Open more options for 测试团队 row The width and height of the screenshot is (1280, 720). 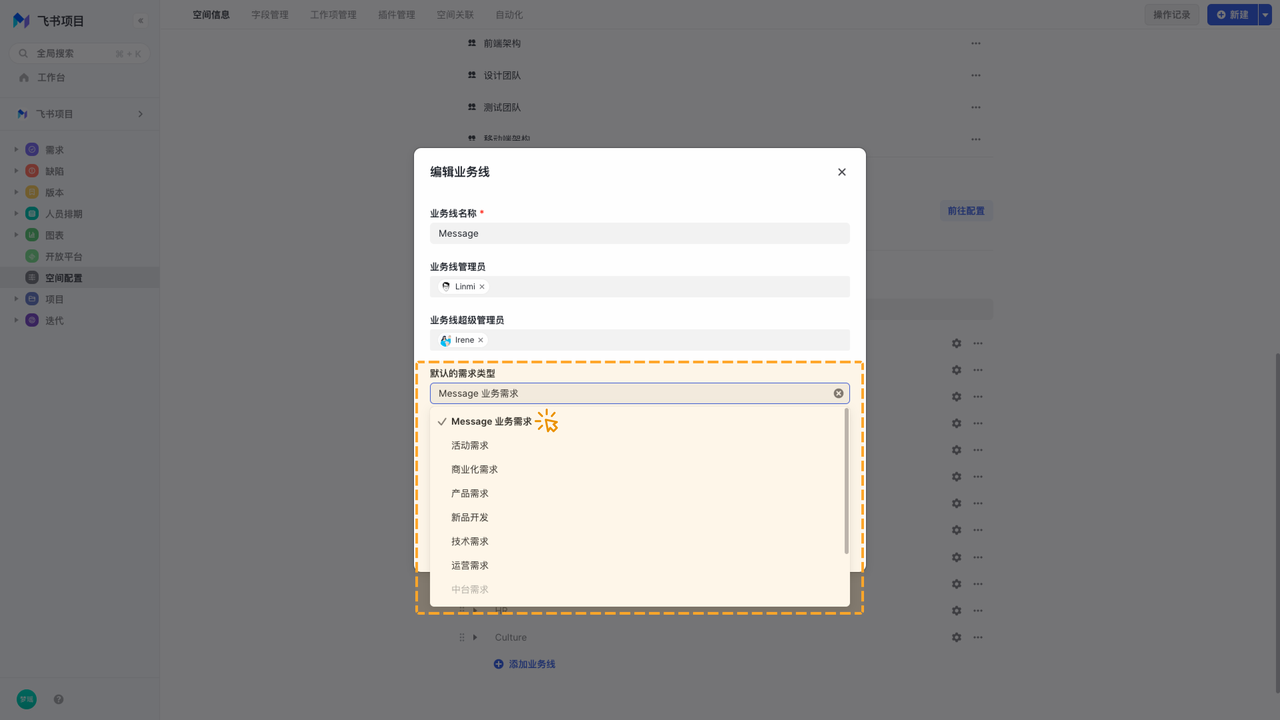tap(976, 107)
